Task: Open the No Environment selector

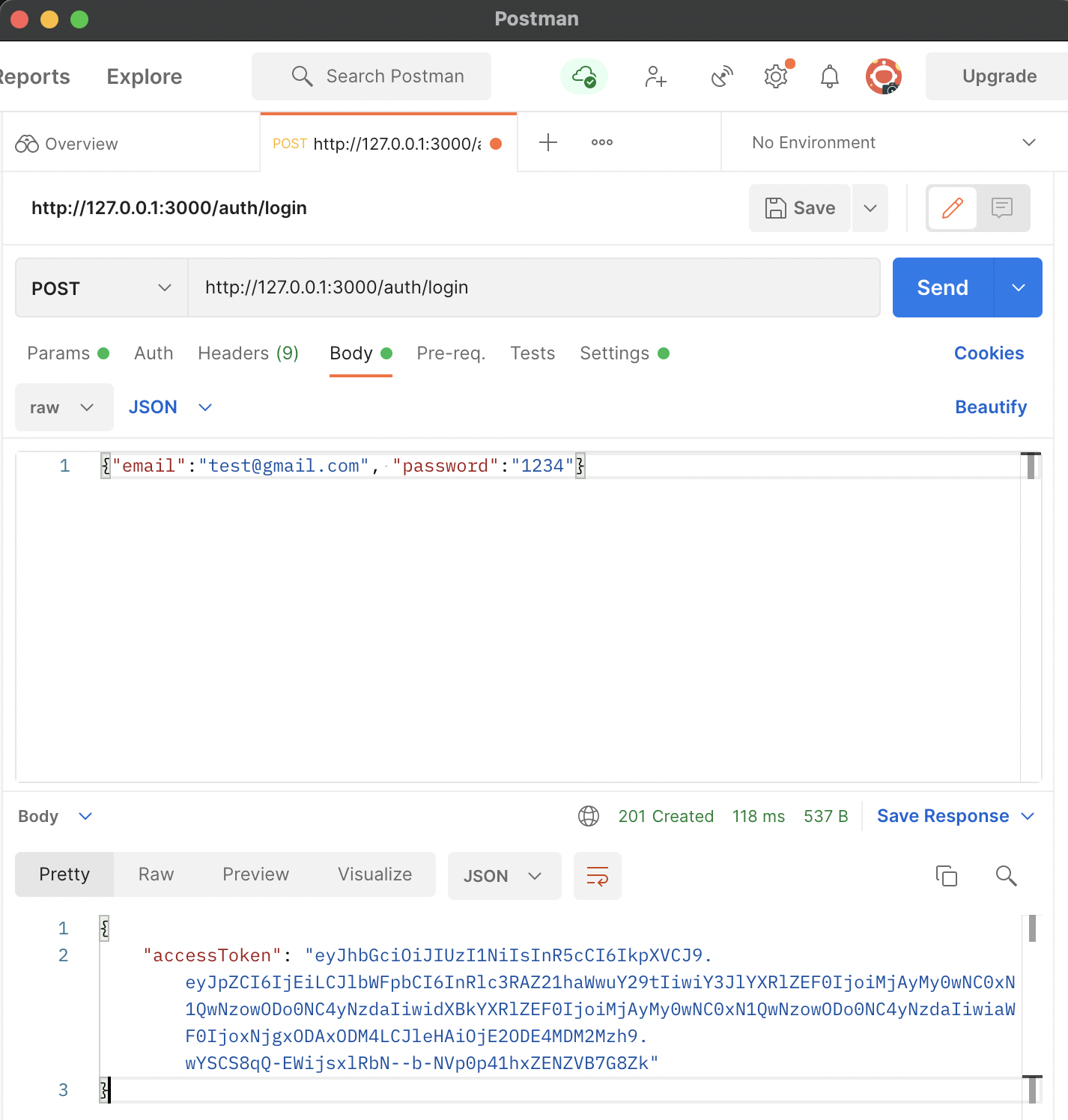Action: click(x=894, y=142)
